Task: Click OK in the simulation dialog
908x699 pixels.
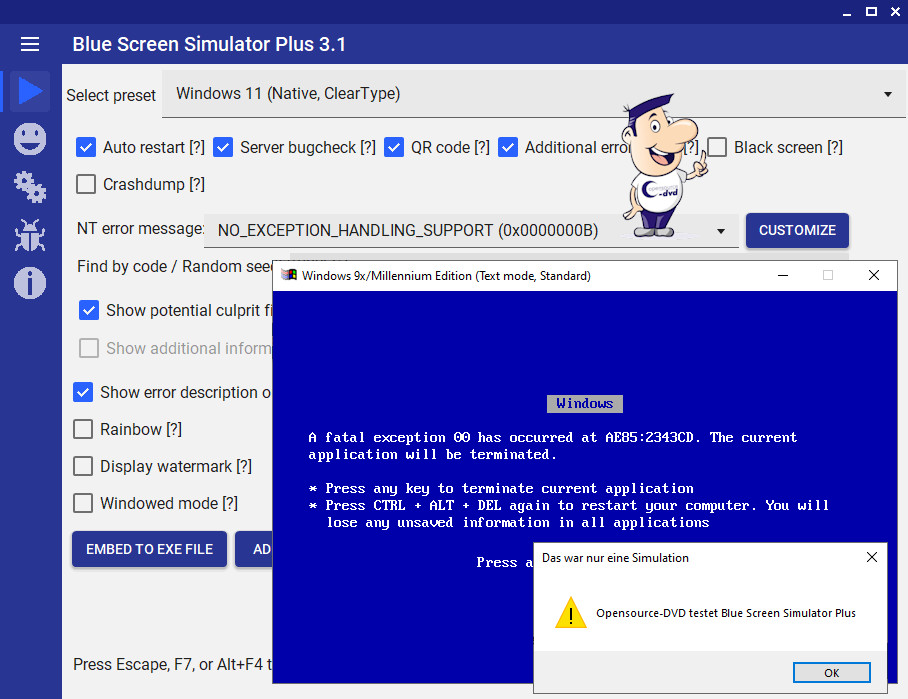Action: 831,673
